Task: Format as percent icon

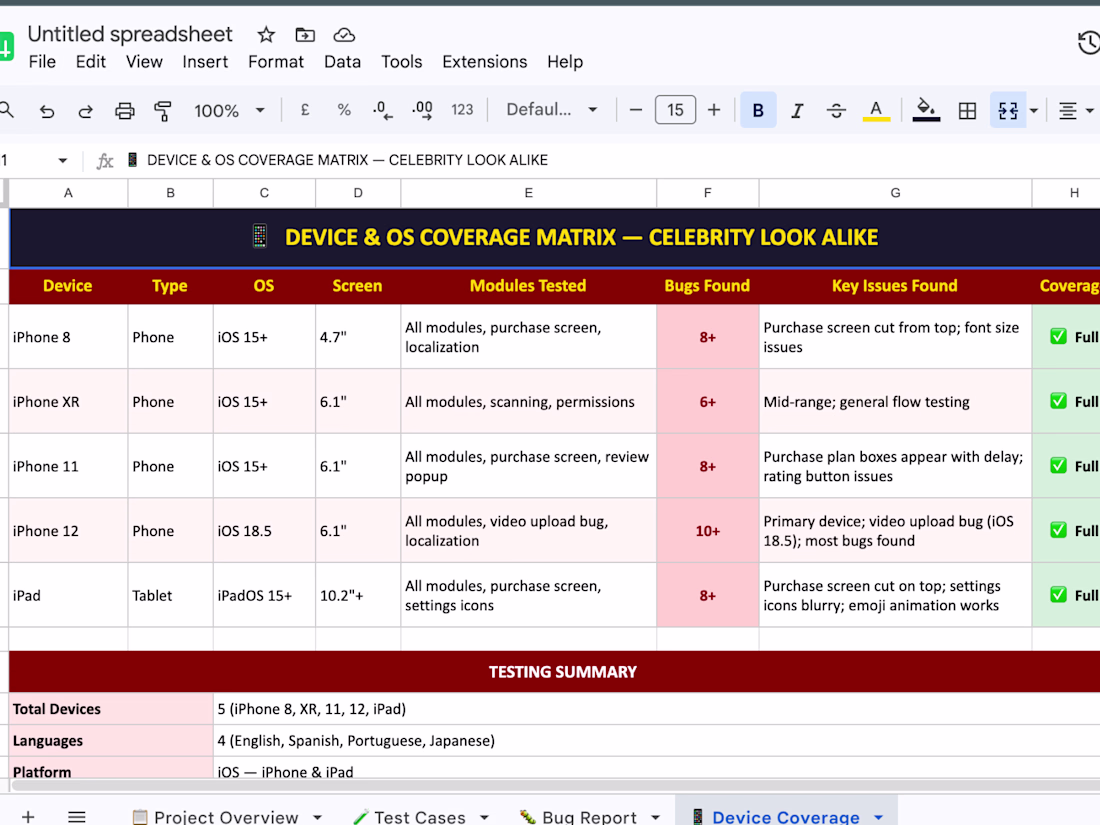Action: (x=344, y=110)
